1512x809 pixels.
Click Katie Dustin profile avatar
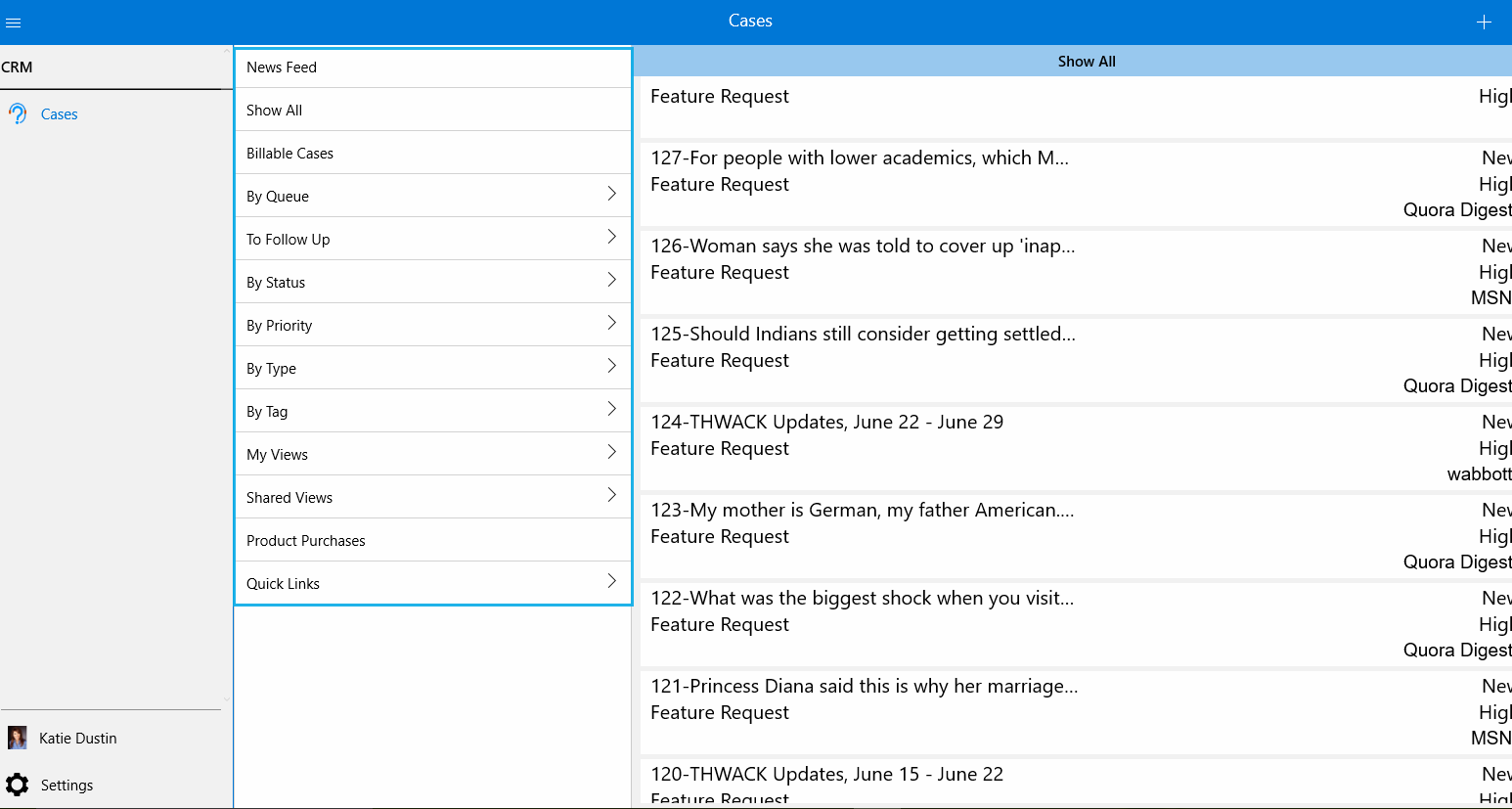18,738
